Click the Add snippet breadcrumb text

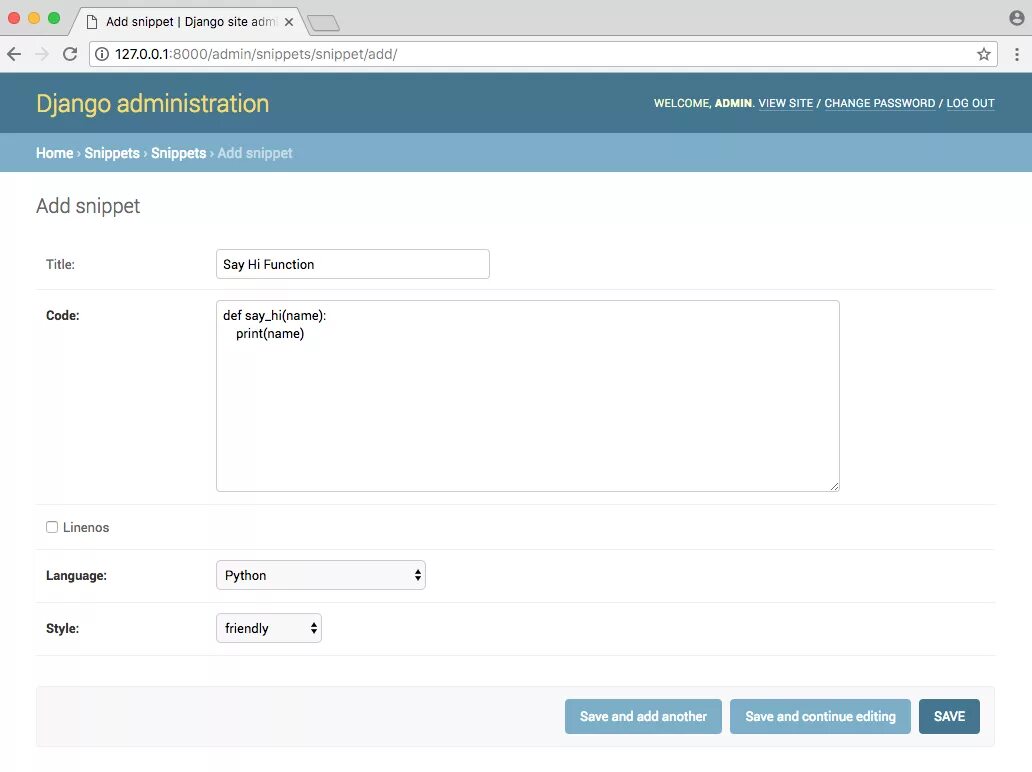click(x=255, y=153)
